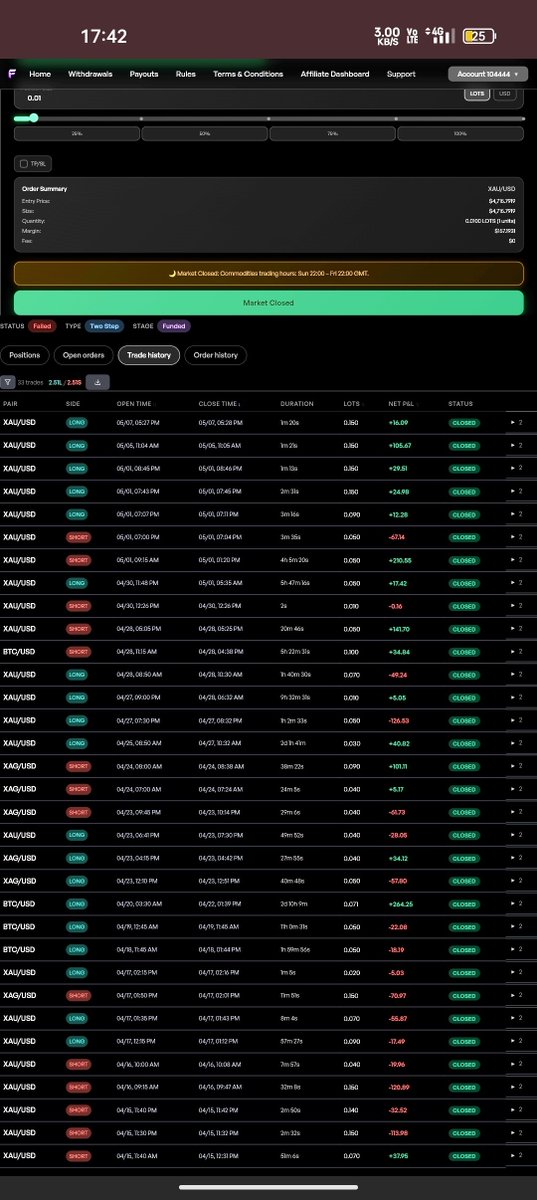Tap the battery indicator in status bar
Screen dimensions: 537x1200
[x=477, y=36]
